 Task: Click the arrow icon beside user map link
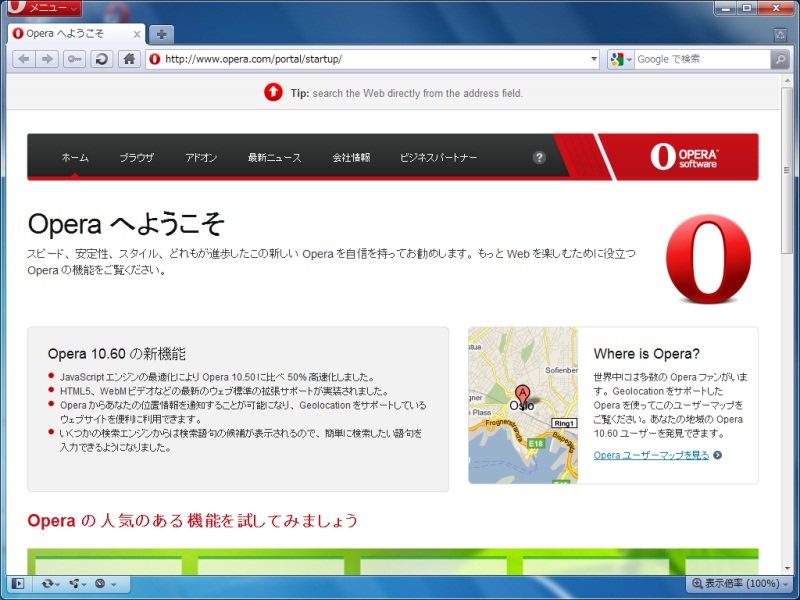click(x=717, y=455)
